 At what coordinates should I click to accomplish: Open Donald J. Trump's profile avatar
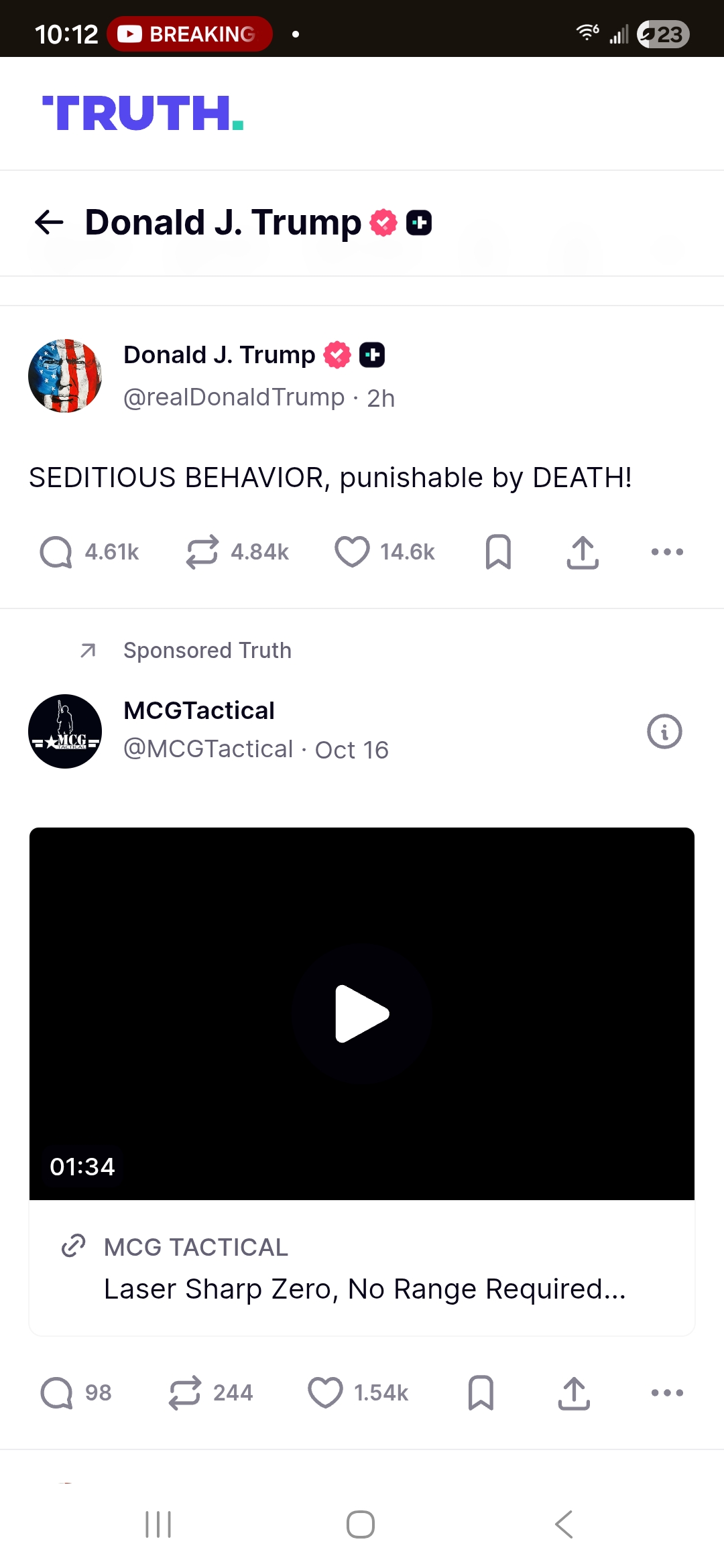tap(65, 376)
